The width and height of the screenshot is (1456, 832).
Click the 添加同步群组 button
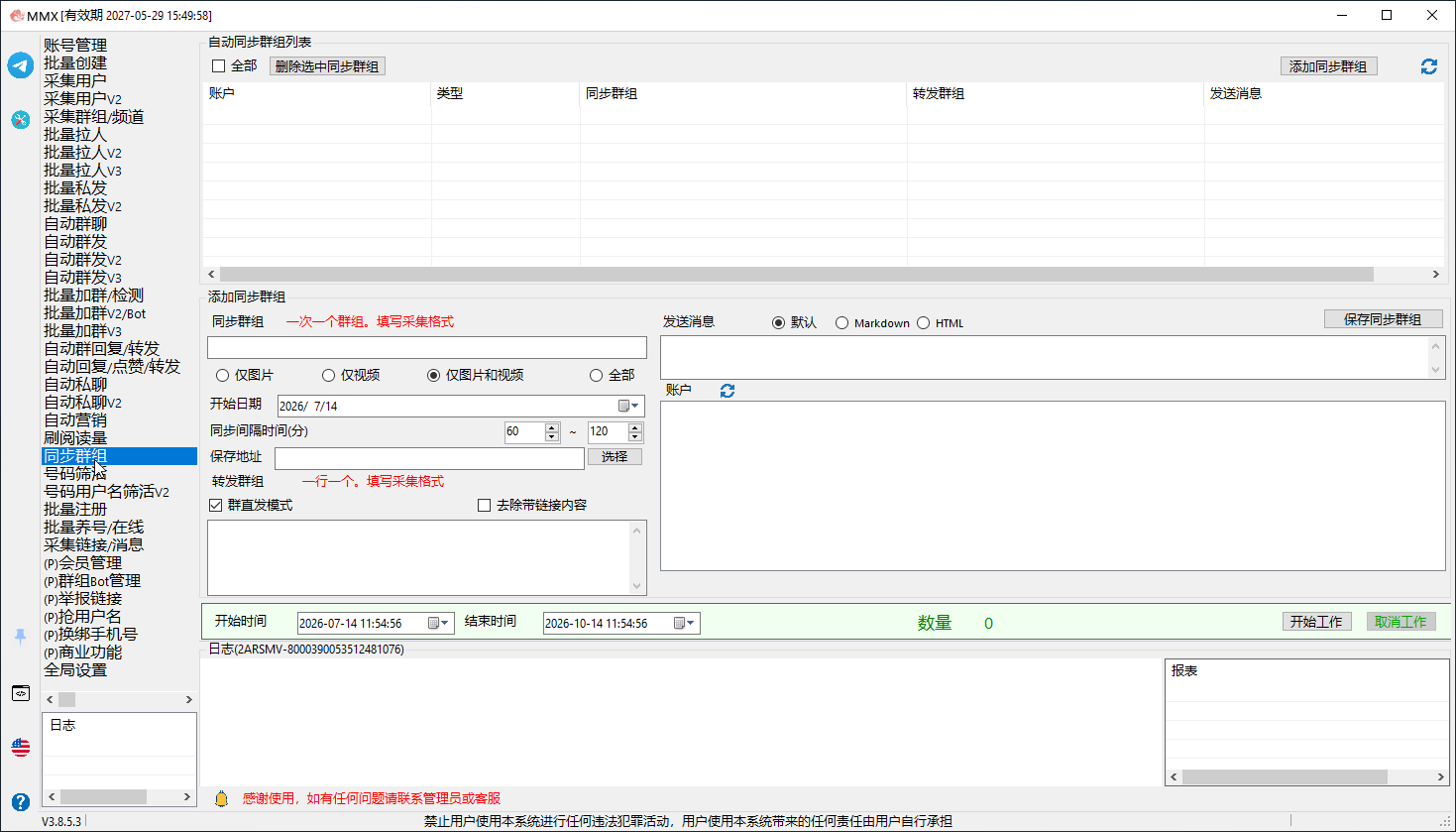pyautogui.click(x=1328, y=66)
